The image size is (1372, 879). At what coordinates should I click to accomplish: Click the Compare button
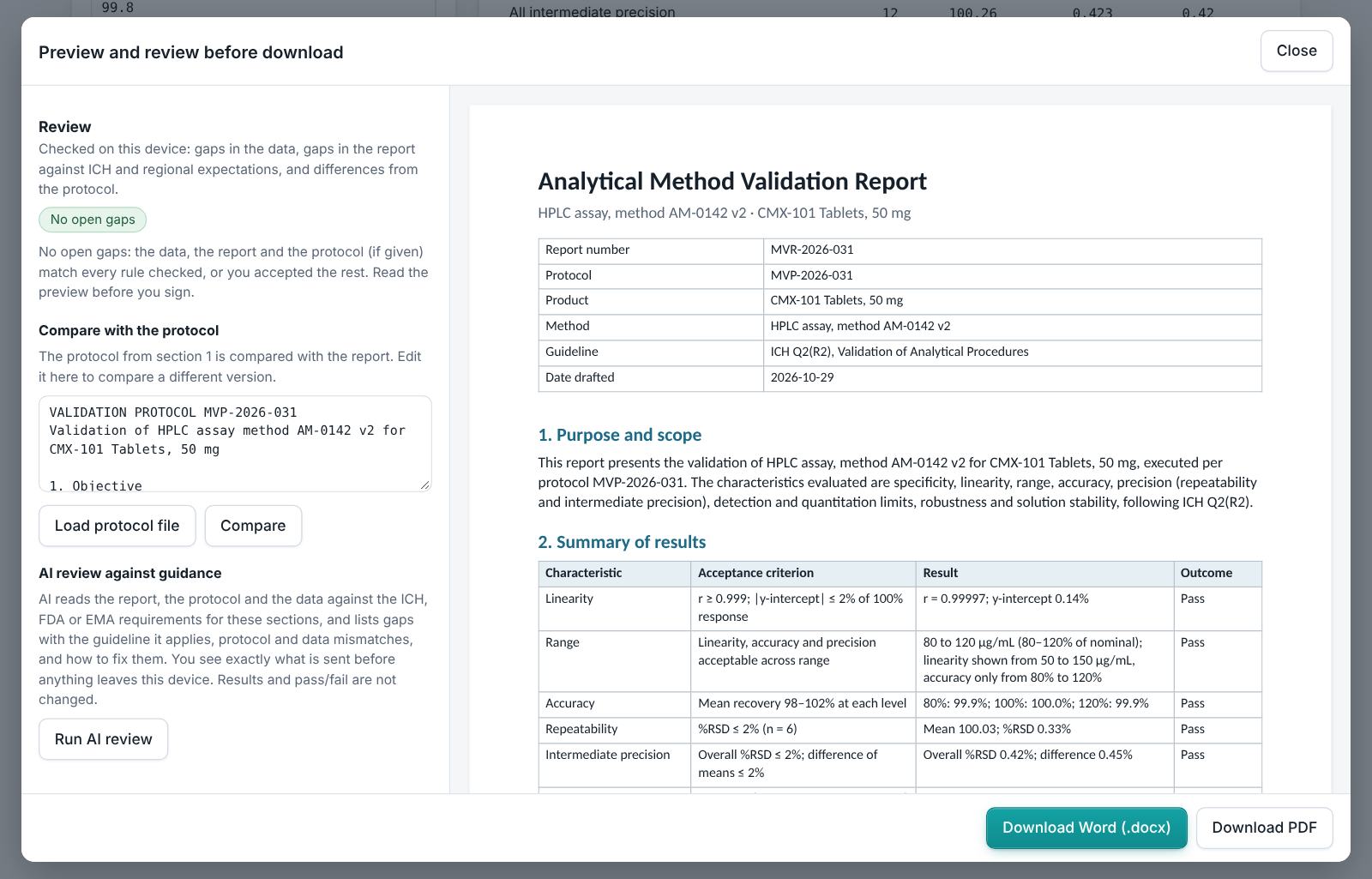253,526
